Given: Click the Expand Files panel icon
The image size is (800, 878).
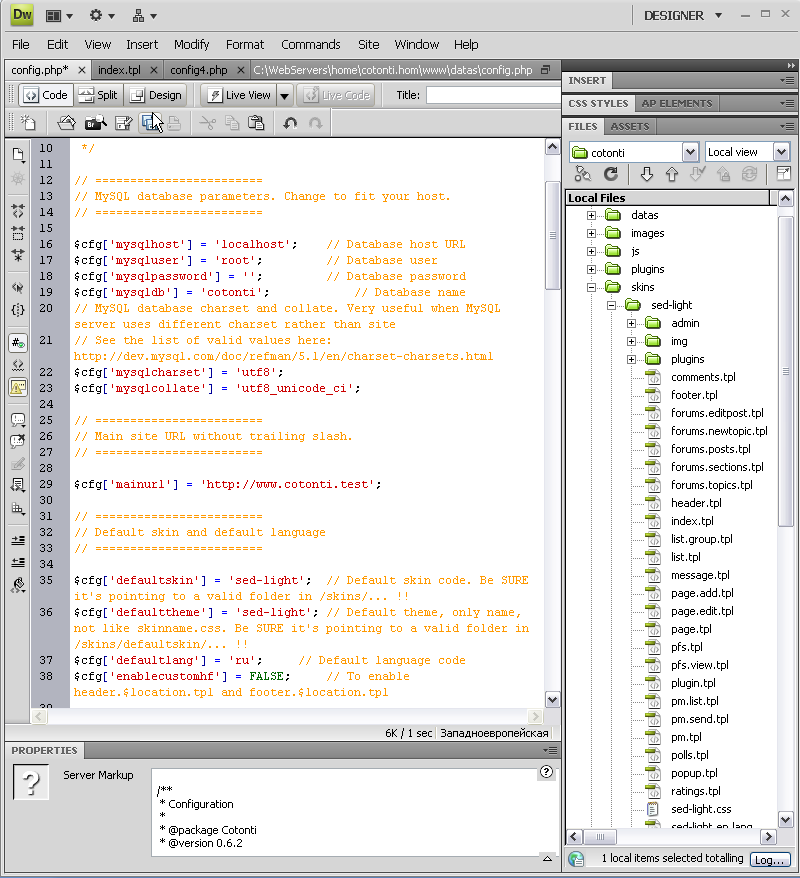Looking at the screenshot, I should [783, 174].
